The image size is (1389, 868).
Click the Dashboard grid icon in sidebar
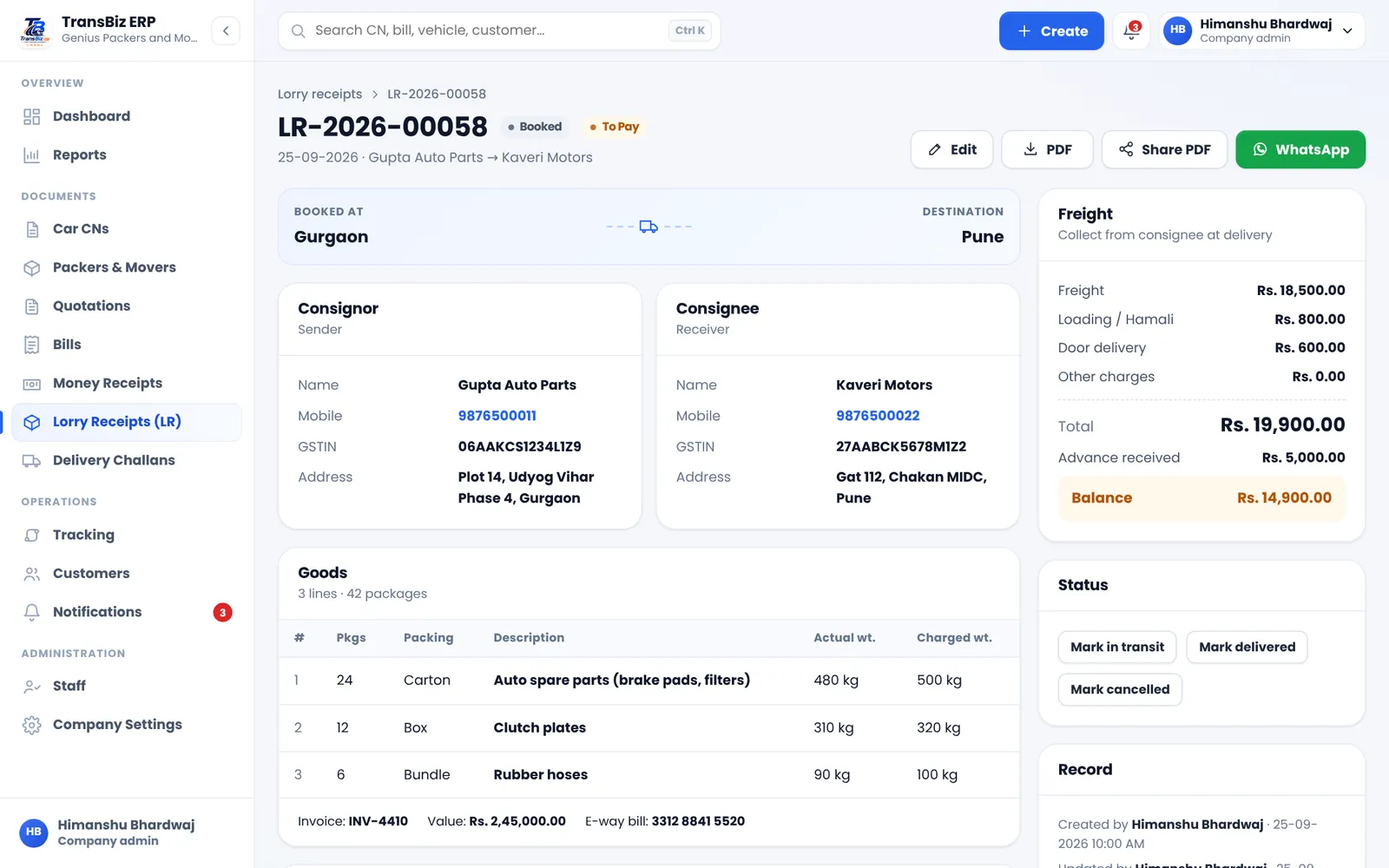[32, 116]
